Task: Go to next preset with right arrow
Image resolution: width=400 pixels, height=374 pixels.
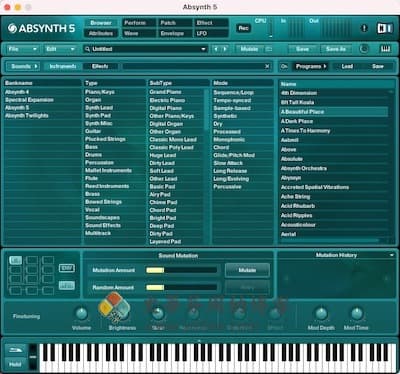Action: (x=225, y=49)
